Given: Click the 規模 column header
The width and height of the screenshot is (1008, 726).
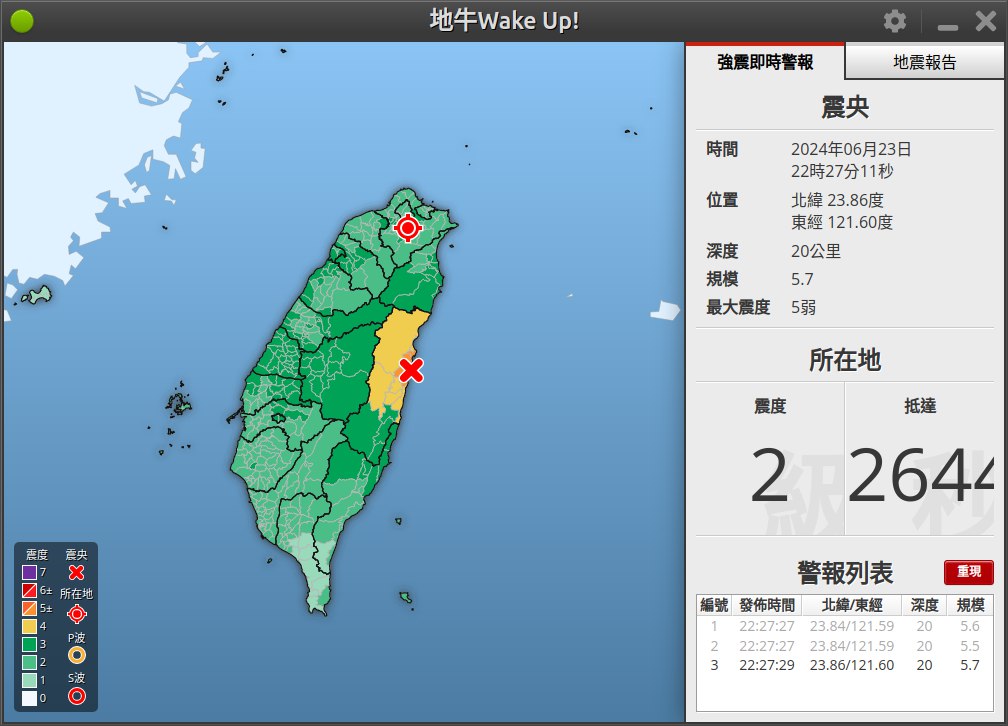Looking at the screenshot, I should click(970, 605).
